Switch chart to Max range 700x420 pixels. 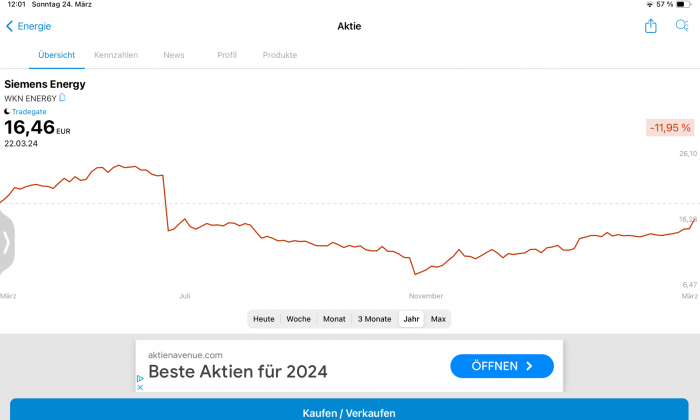tap(438, 319)
